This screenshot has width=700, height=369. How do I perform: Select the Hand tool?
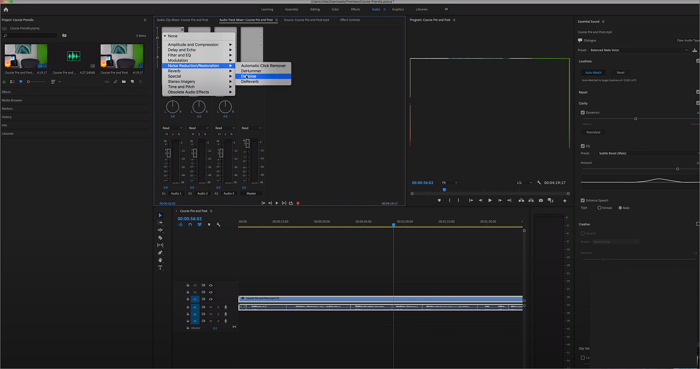point(160,260)
